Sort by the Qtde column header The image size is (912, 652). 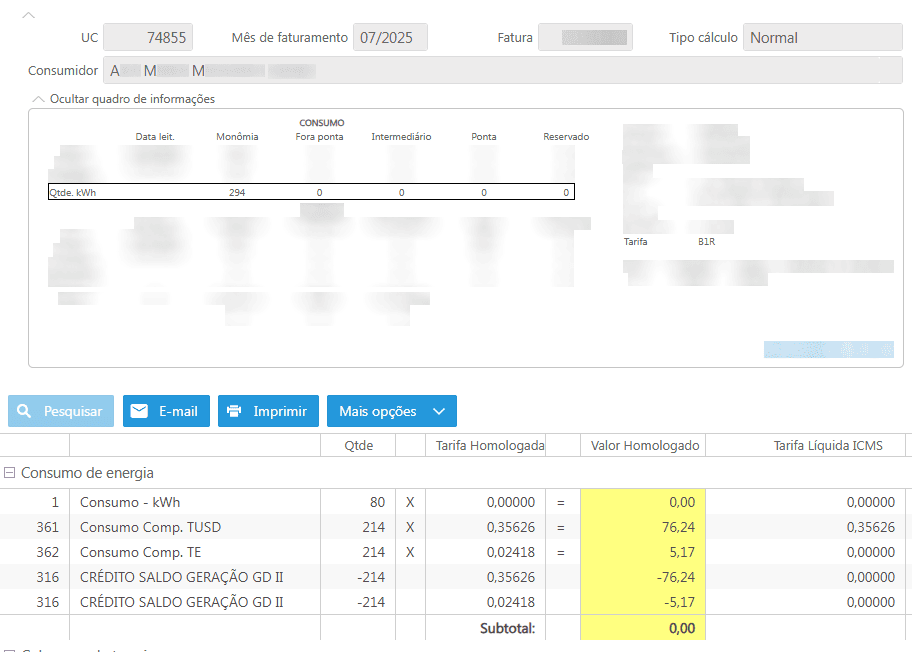click(x=358, y=446)
